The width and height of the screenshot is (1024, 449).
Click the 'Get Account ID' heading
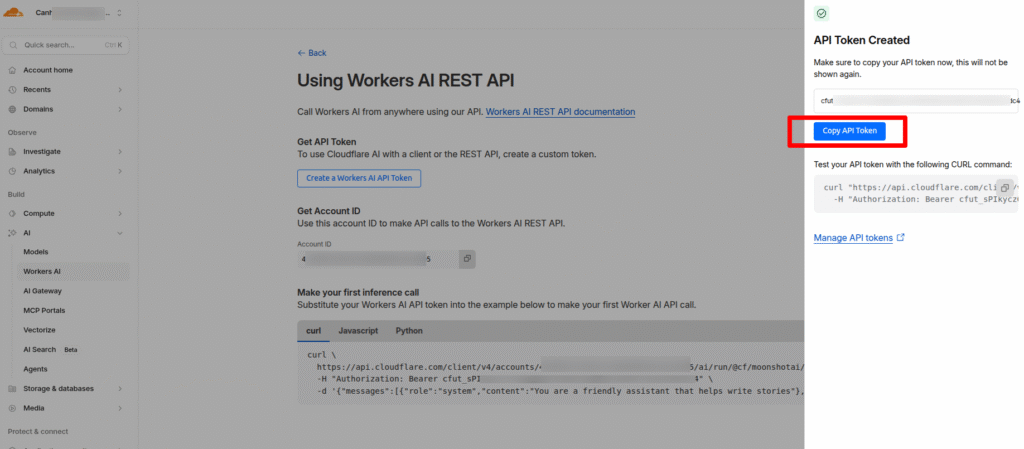pos(329,211)
